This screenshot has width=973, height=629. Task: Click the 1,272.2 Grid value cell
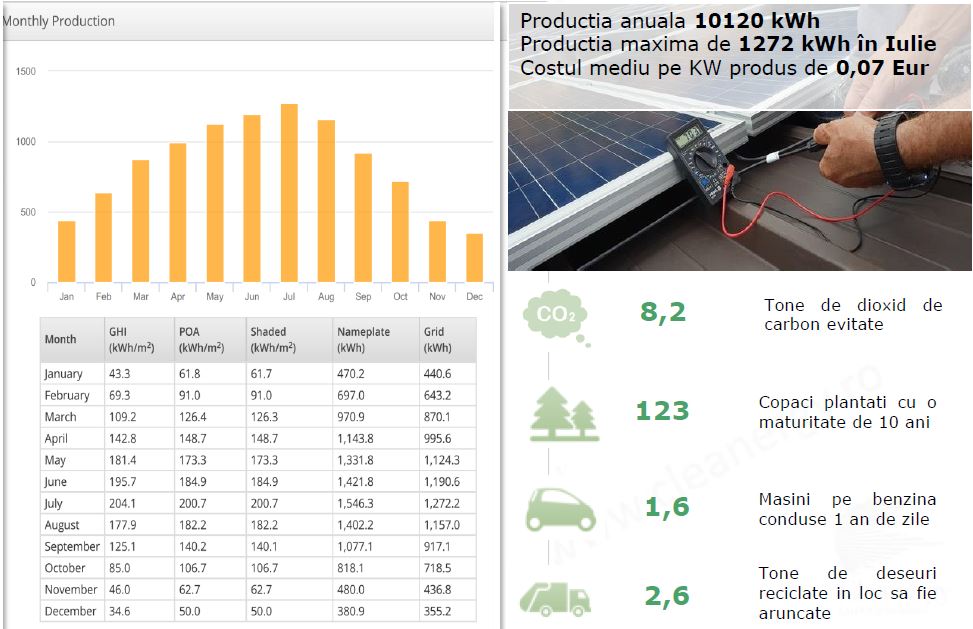point(442,504)
